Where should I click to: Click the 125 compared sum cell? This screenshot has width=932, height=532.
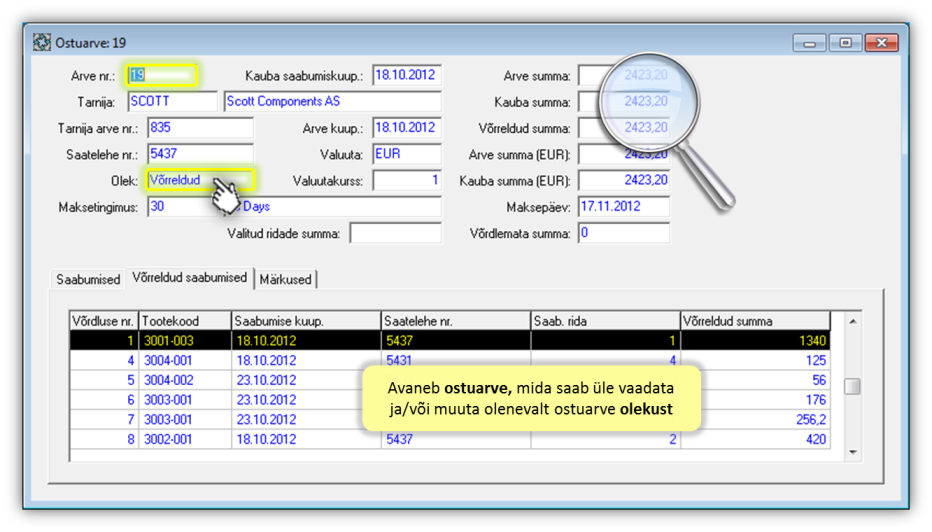755,360
